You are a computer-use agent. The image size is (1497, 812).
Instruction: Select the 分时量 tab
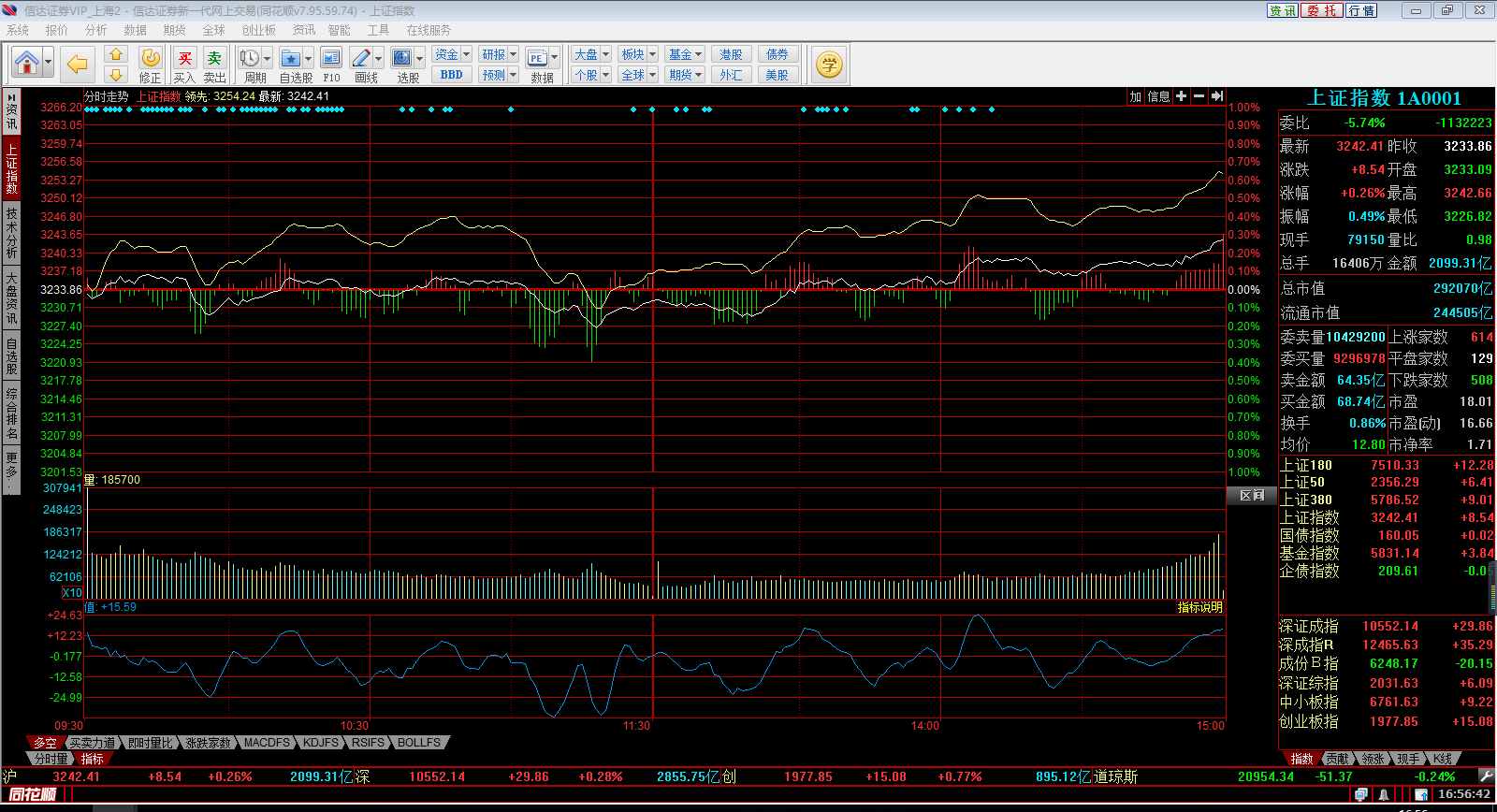coord(51,758)
